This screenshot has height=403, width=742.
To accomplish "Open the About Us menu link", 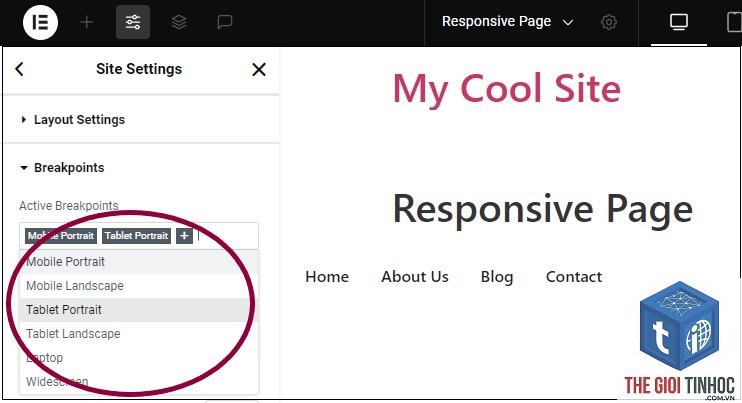I will tap(415, 277).
